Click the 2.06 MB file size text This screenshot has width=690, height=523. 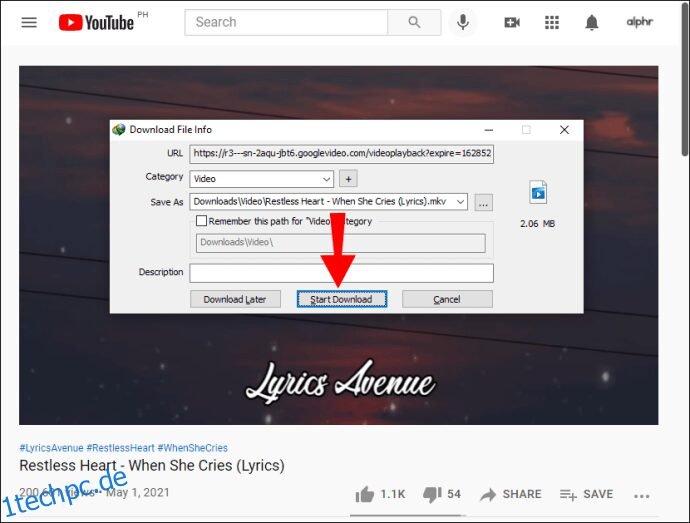(x=537, y=224)
